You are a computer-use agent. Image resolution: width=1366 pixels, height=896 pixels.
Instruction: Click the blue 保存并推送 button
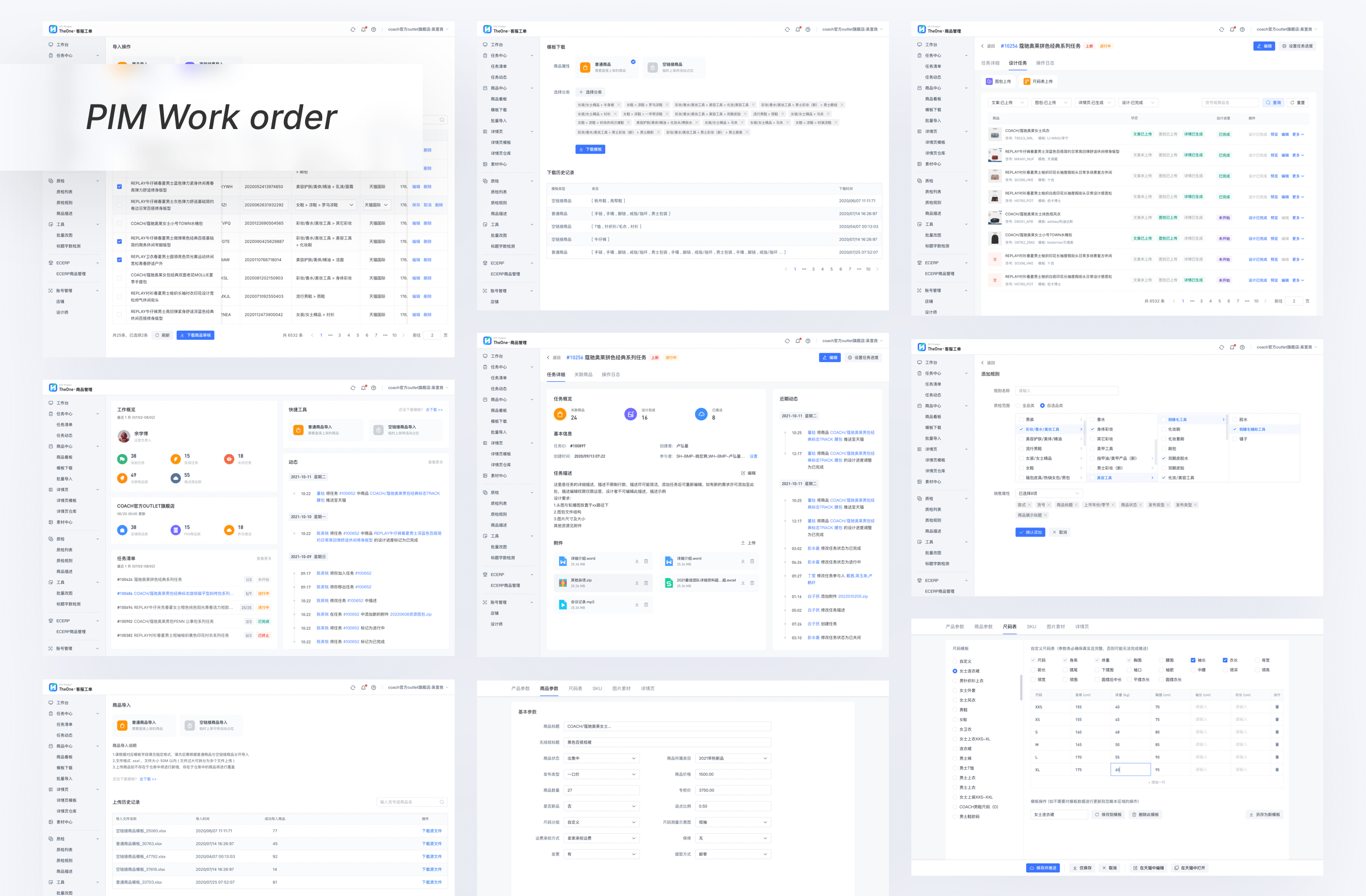coord(1043,868)
